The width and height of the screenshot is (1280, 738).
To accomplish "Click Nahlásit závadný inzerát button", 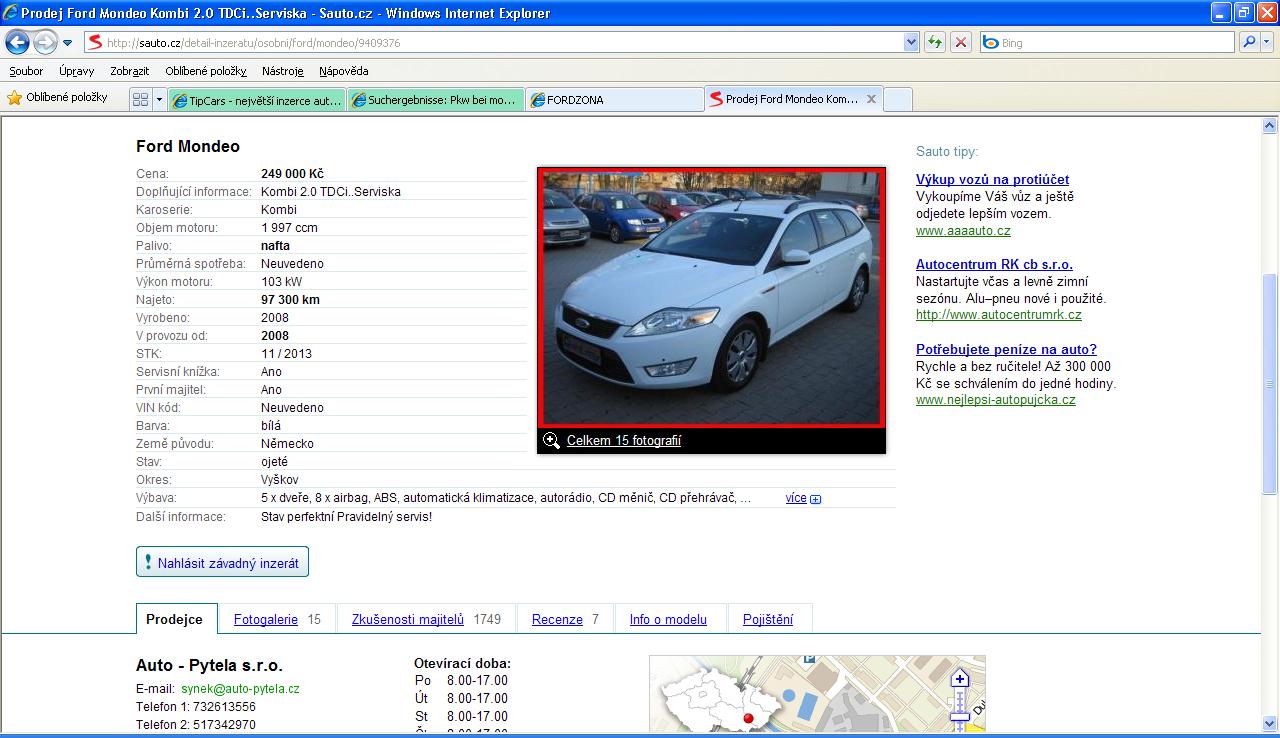I will [222, 562].
